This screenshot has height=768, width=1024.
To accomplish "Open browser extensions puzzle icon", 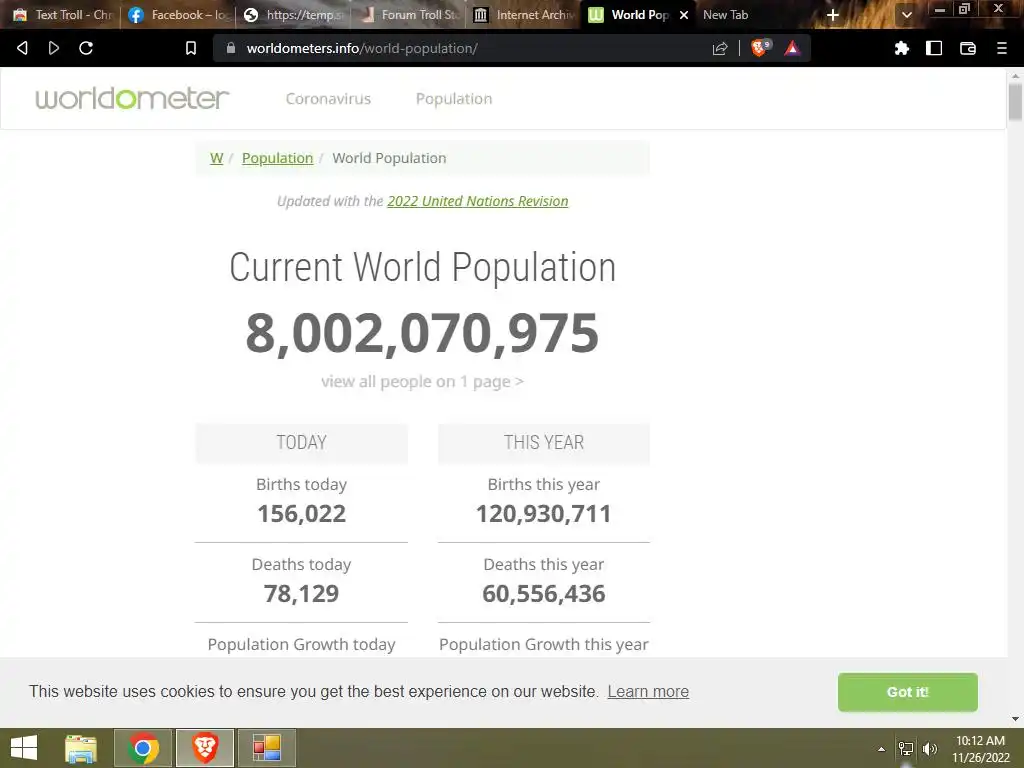I will tap(901, 48).
